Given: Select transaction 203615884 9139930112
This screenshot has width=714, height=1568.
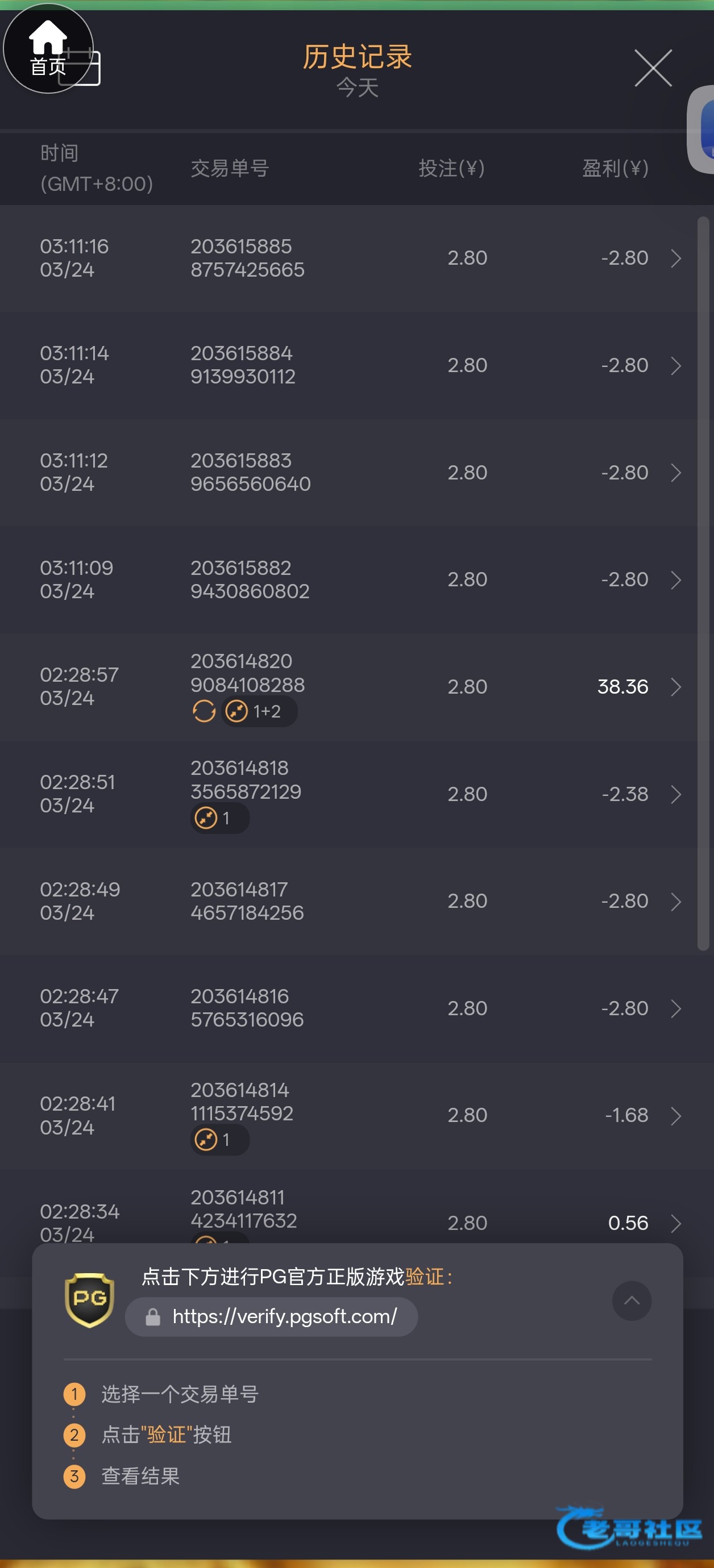Looking at the screenshot, I should coord(243,365).
